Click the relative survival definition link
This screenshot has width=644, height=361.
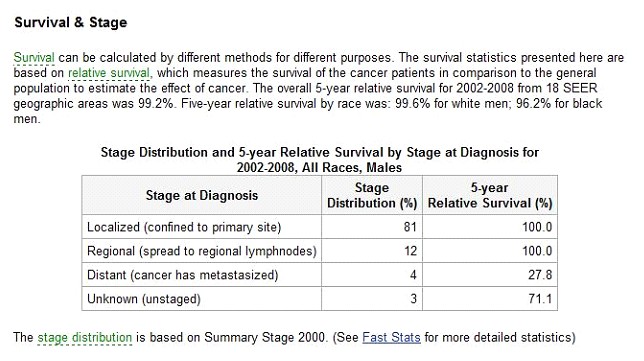[109, 73]
